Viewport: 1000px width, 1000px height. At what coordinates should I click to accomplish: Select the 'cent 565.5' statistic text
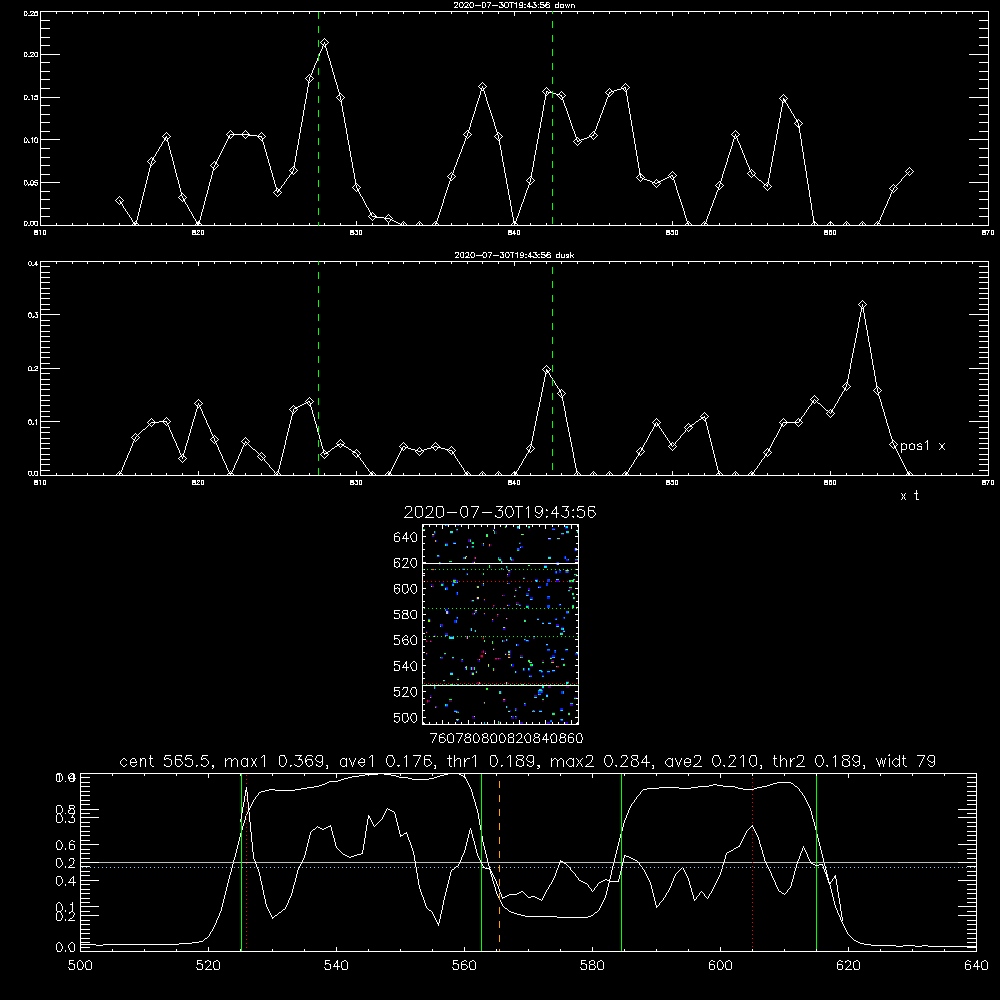(165, 761)
